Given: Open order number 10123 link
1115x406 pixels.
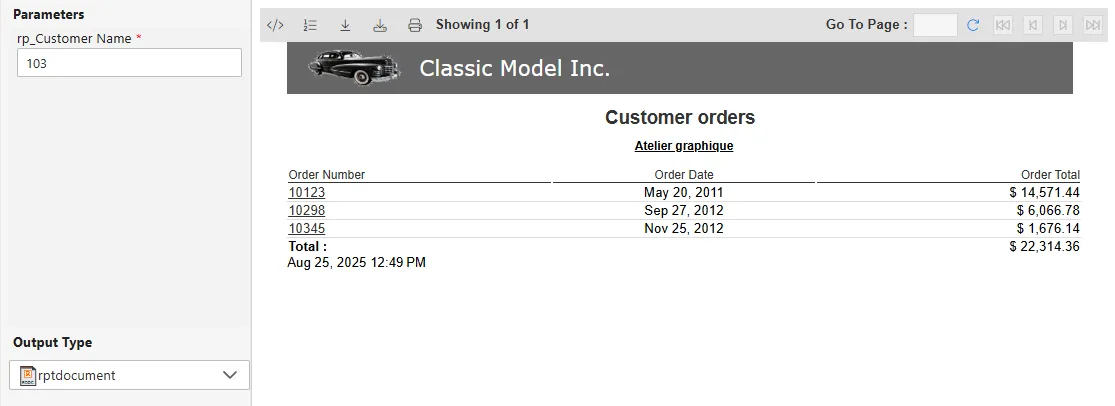Looking at the screenshot, I should 307,192.
